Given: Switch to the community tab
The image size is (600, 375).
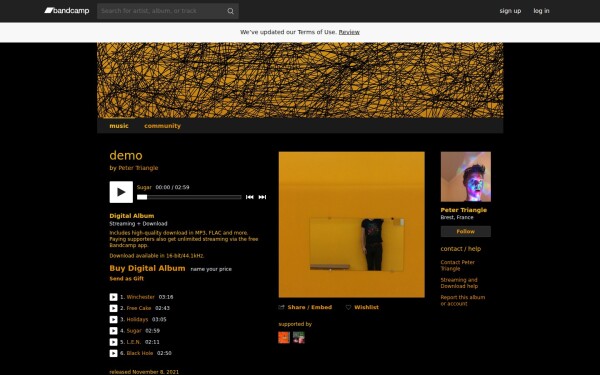Looking at the screenshot, I should 162,126.
